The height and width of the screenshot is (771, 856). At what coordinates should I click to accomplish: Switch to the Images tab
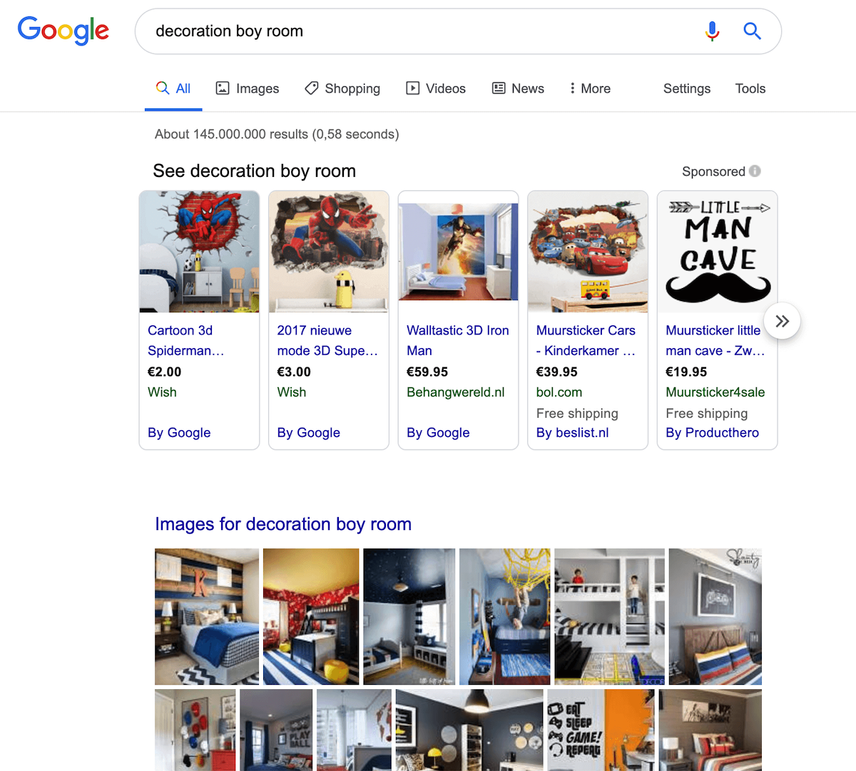247,88
